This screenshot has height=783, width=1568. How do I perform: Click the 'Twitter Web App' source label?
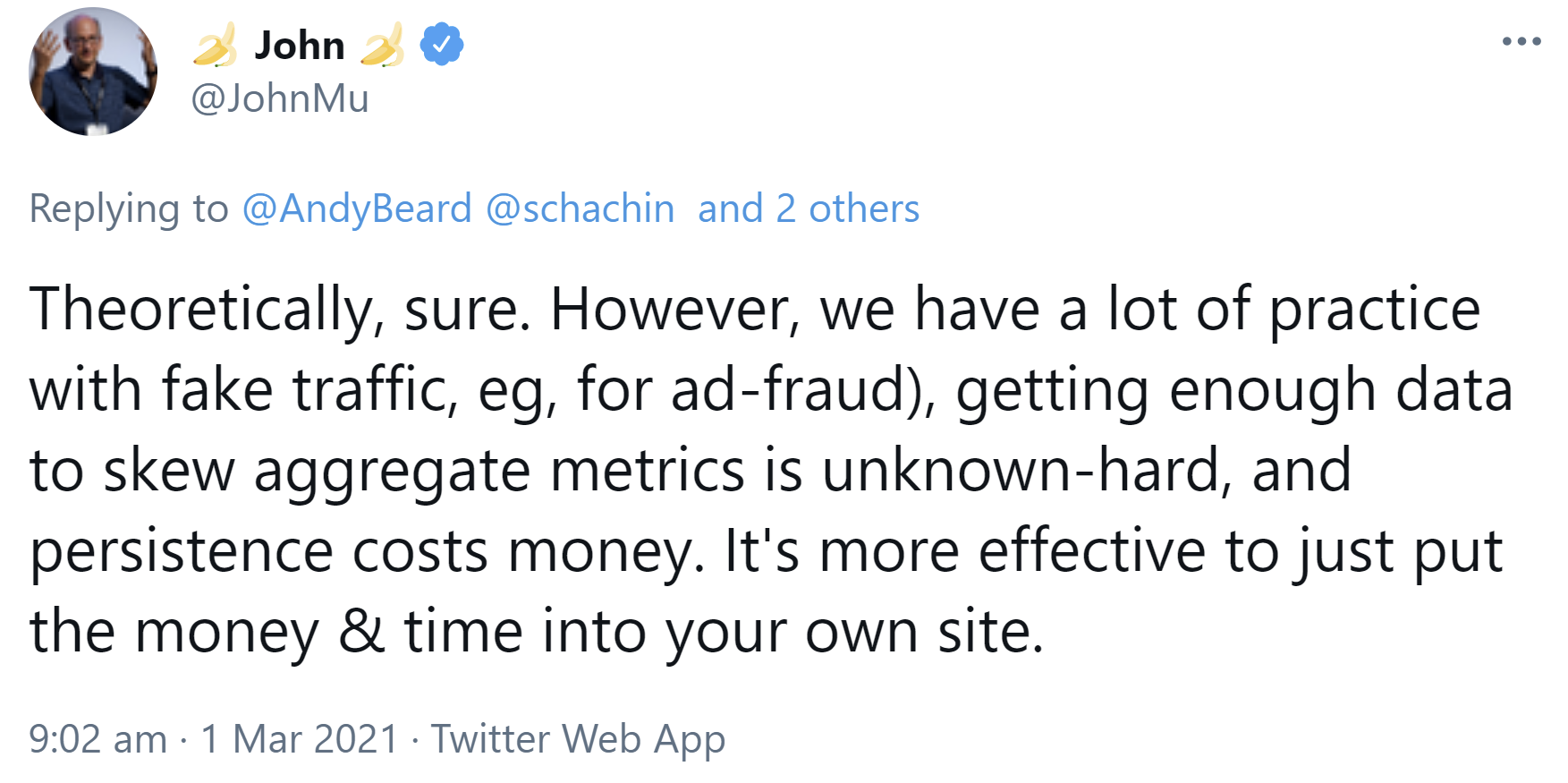(x=577, y=739)
